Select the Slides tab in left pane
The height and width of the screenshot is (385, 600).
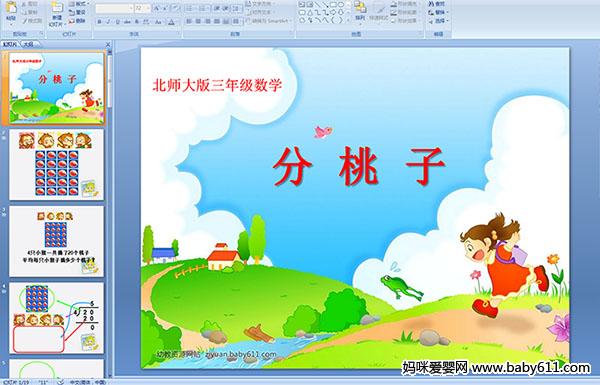click(x=10, y=44)
